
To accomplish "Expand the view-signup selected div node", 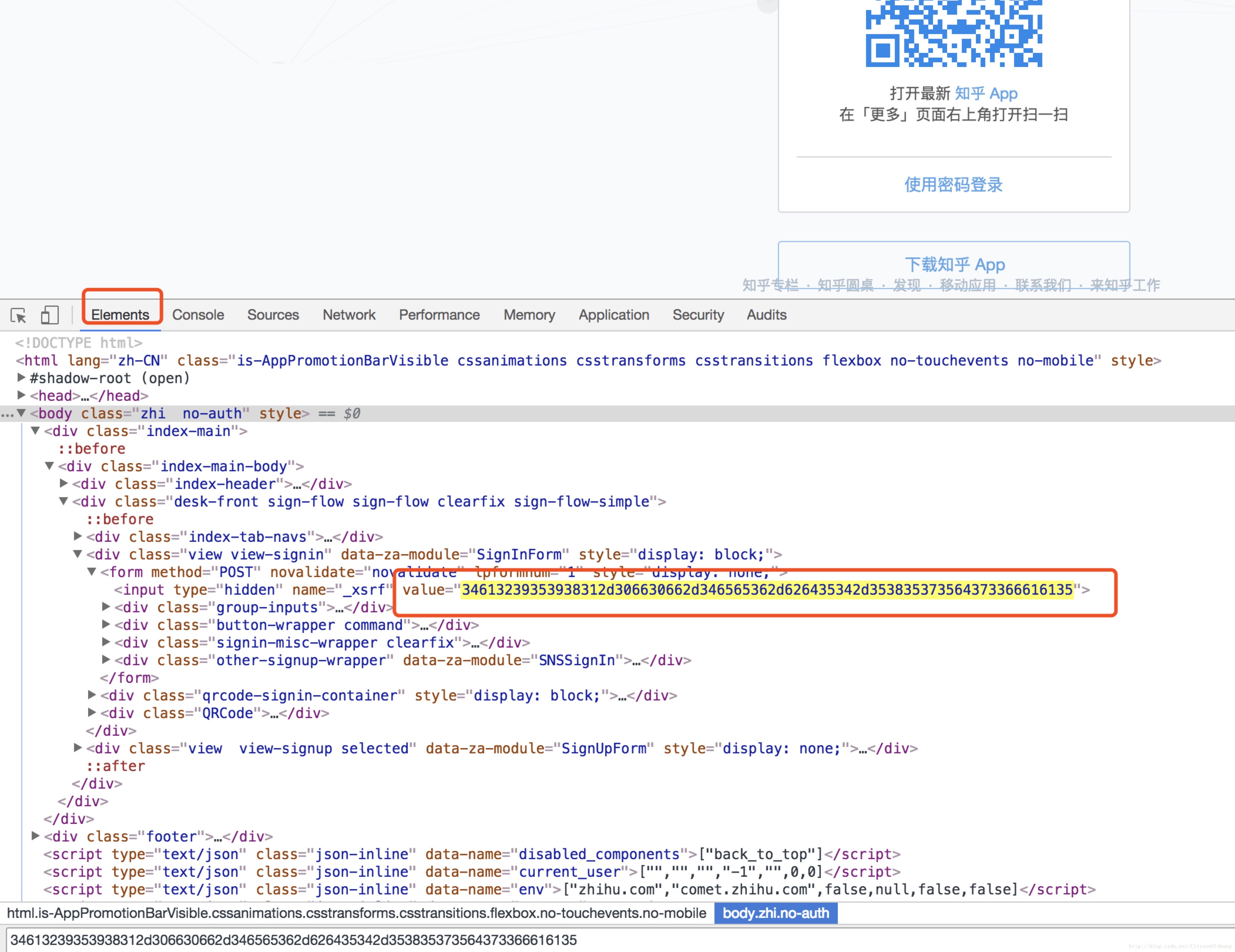I will click(78, 748).
